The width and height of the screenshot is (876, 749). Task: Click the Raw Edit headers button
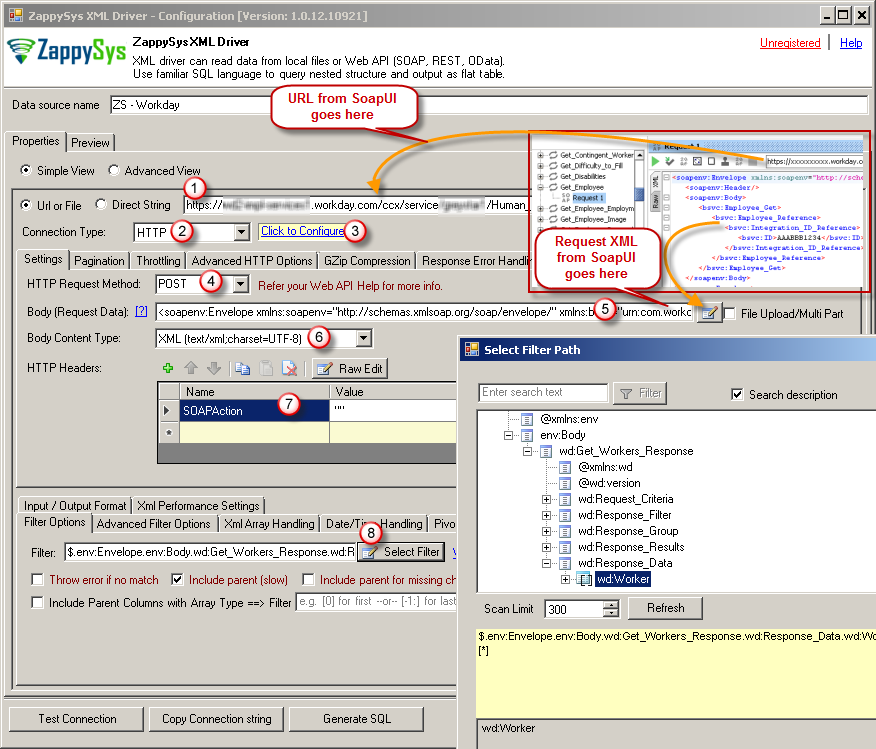click(x=349, y=369)
